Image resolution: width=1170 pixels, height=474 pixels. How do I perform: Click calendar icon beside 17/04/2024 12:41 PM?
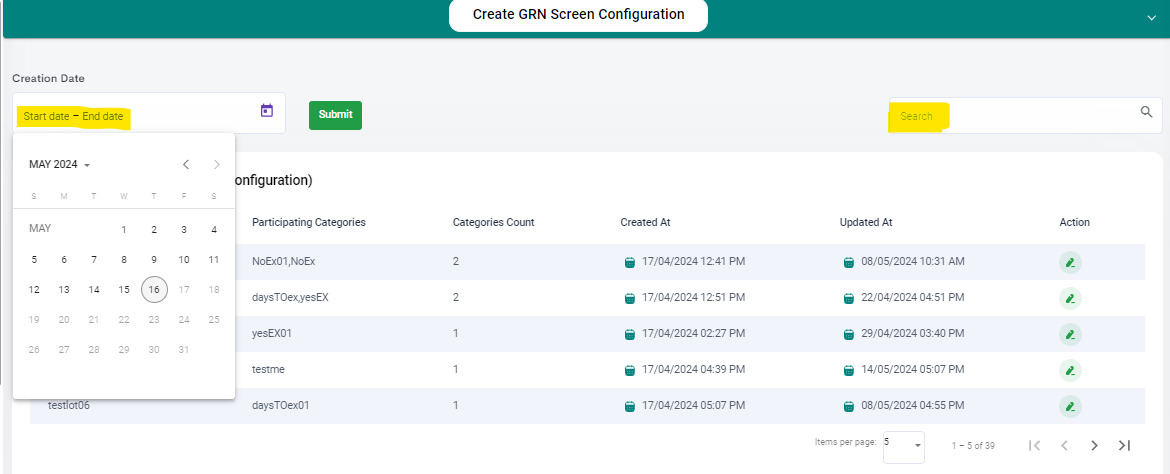[x=629, y=262]
